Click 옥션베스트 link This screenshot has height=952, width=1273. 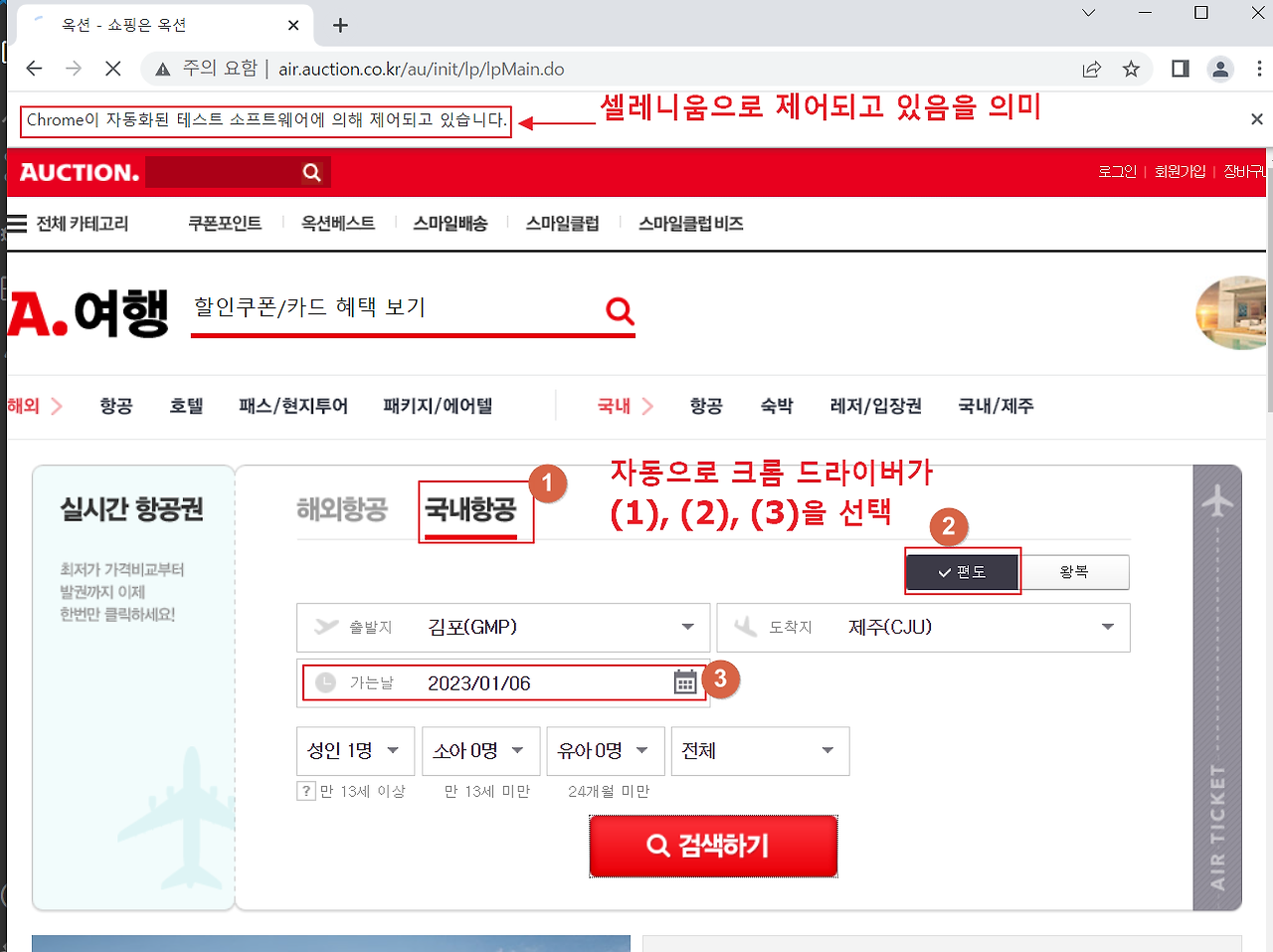338,224
